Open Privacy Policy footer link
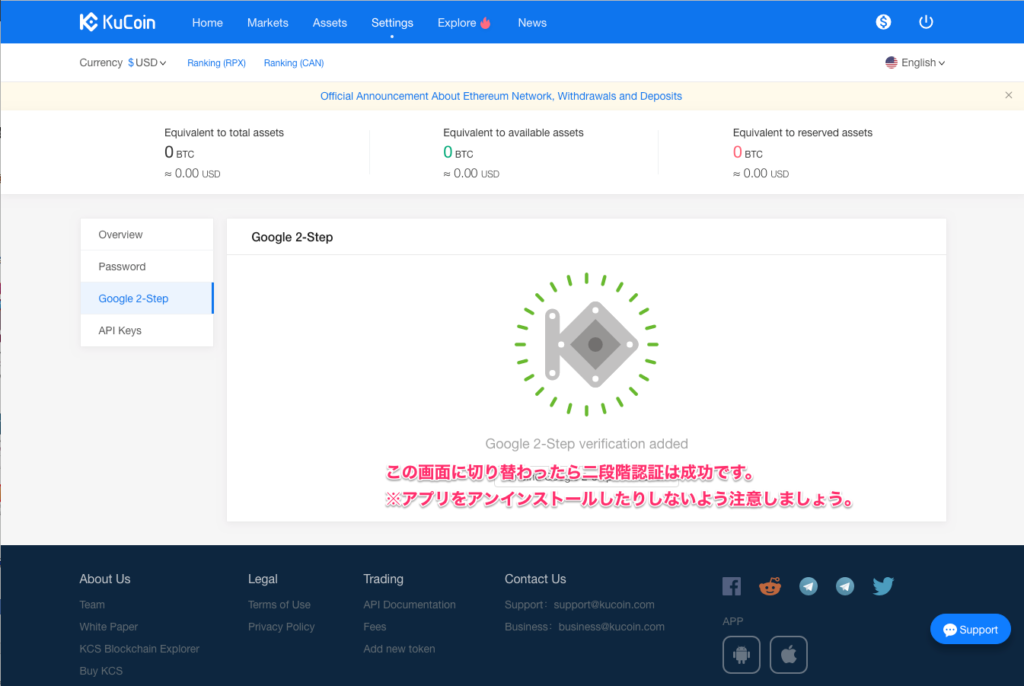The width and height of the screenshot is (1024, 686). [x=281, y=627]
